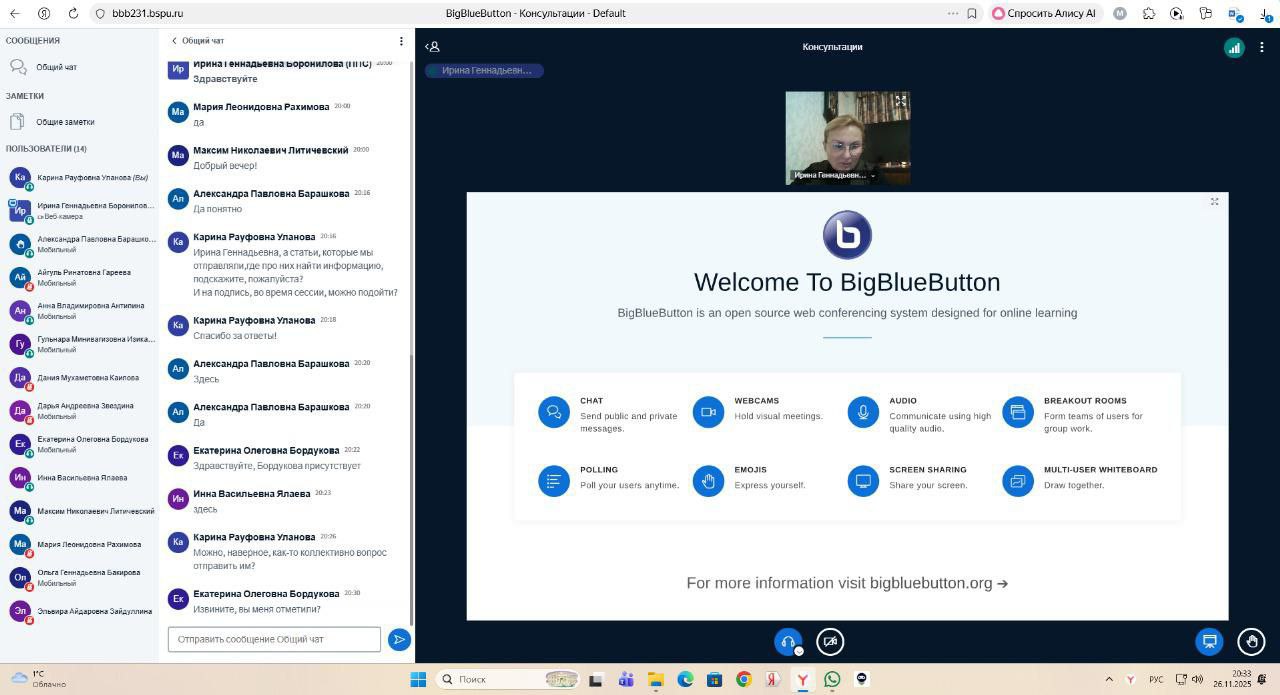Click the chat message input field
The image size is (1280, 695).
coord(274,639)
